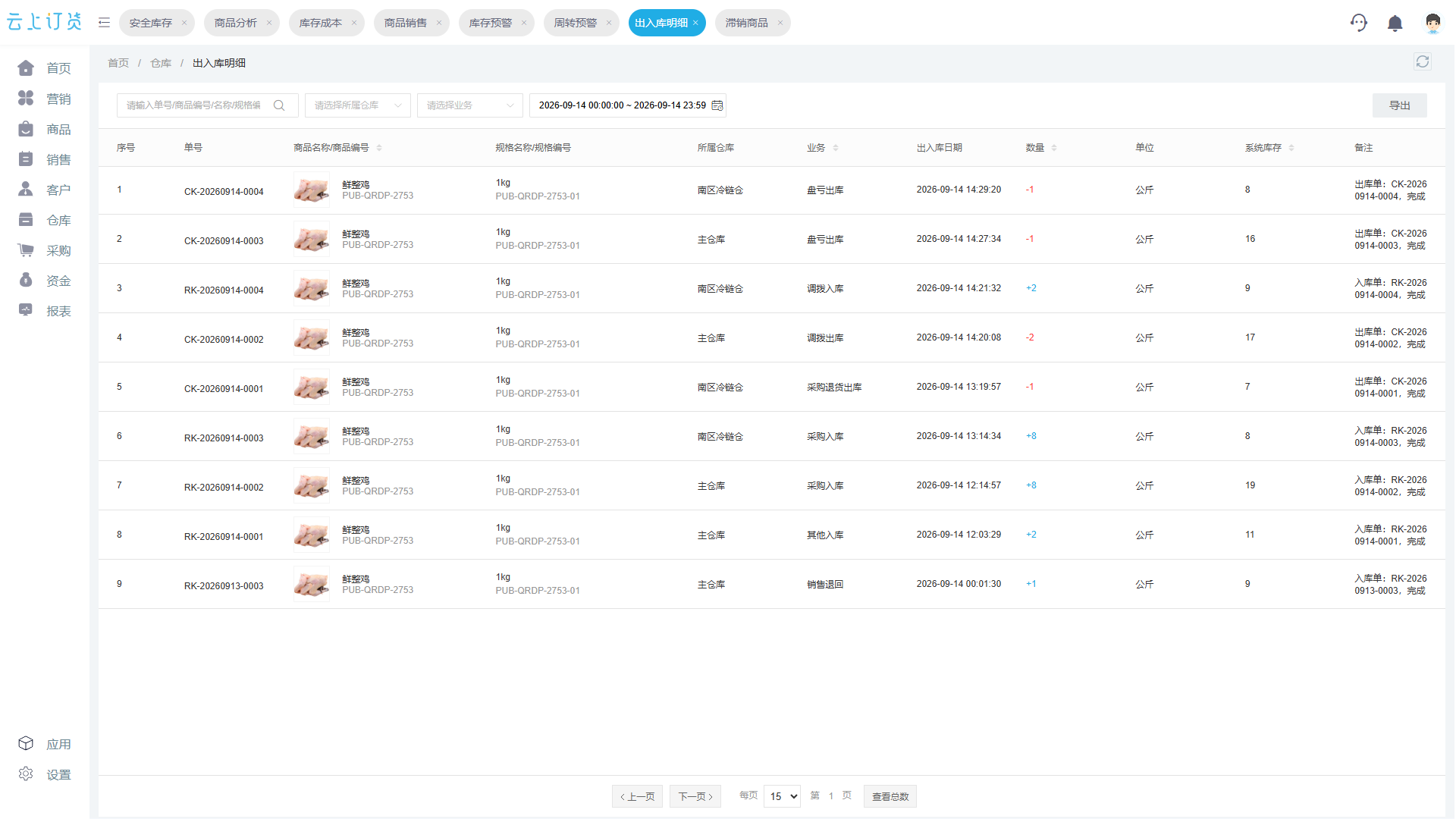
Task: Open the notifications bell
Action: click(1395, 23)
